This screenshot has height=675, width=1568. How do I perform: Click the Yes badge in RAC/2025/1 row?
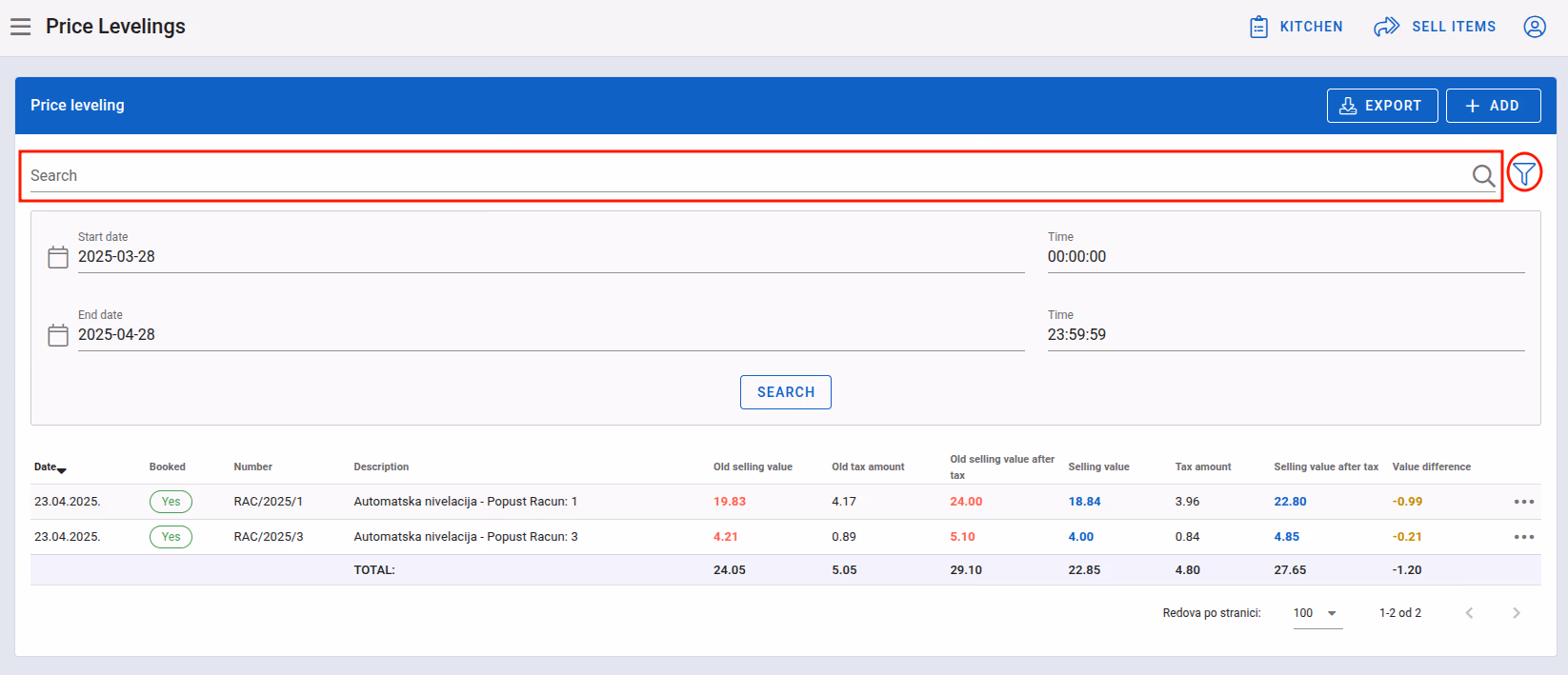point(171,502)
